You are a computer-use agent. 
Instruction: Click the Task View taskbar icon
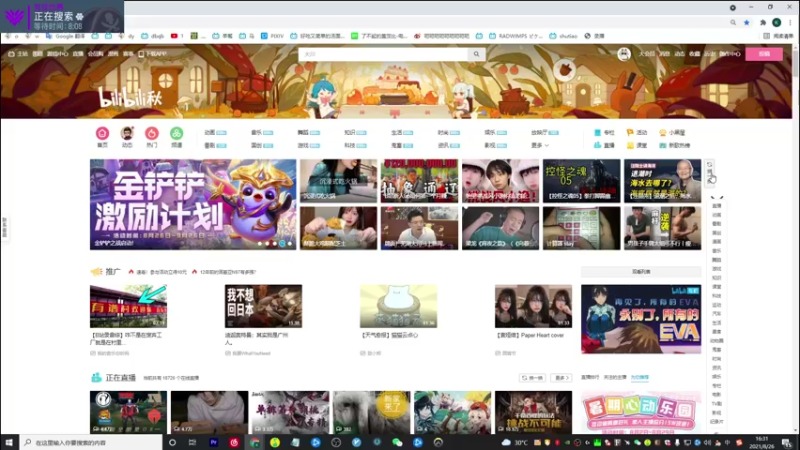(192, 442)
